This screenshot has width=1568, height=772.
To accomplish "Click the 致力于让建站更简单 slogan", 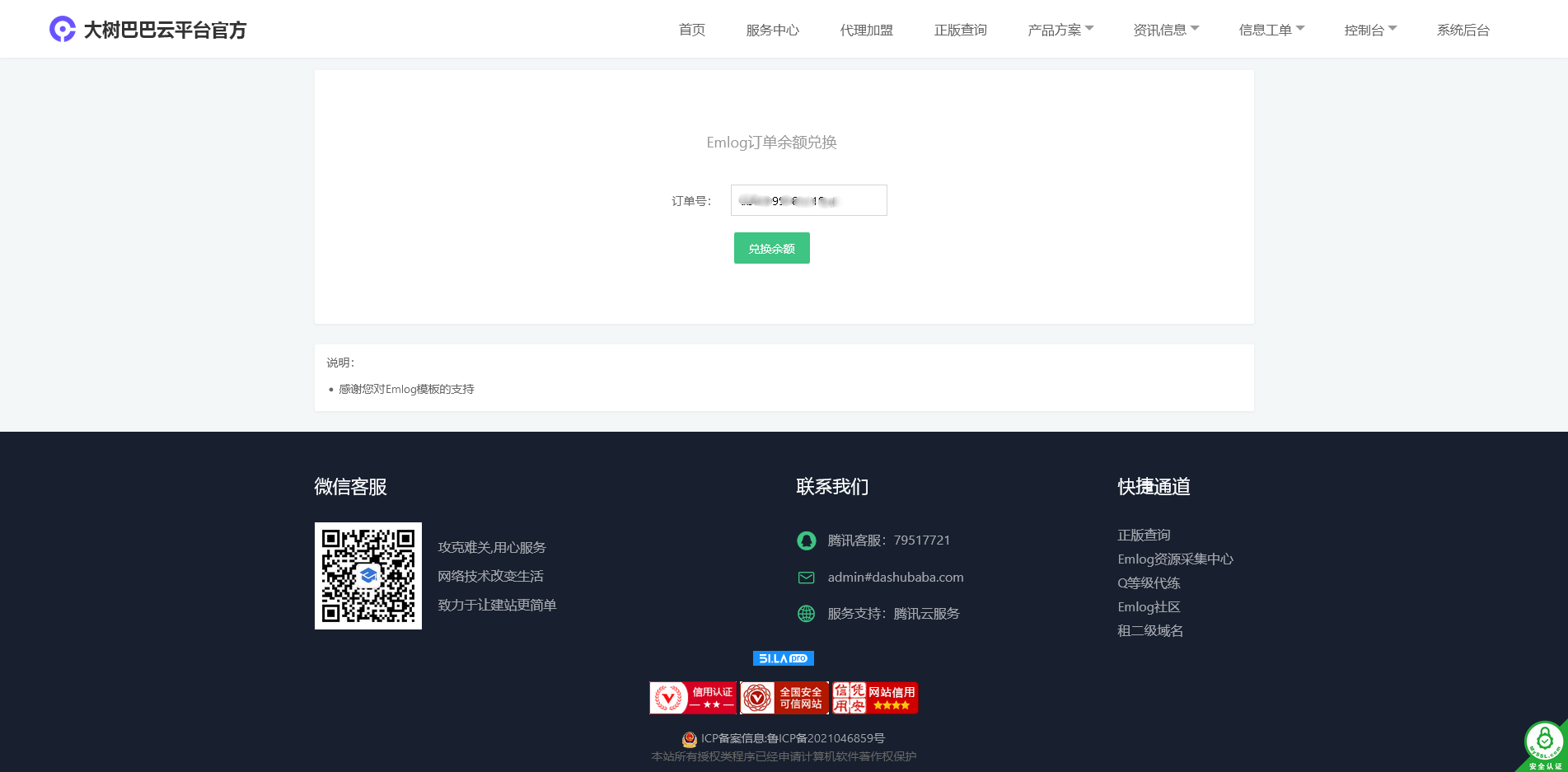I will (497, 606).
